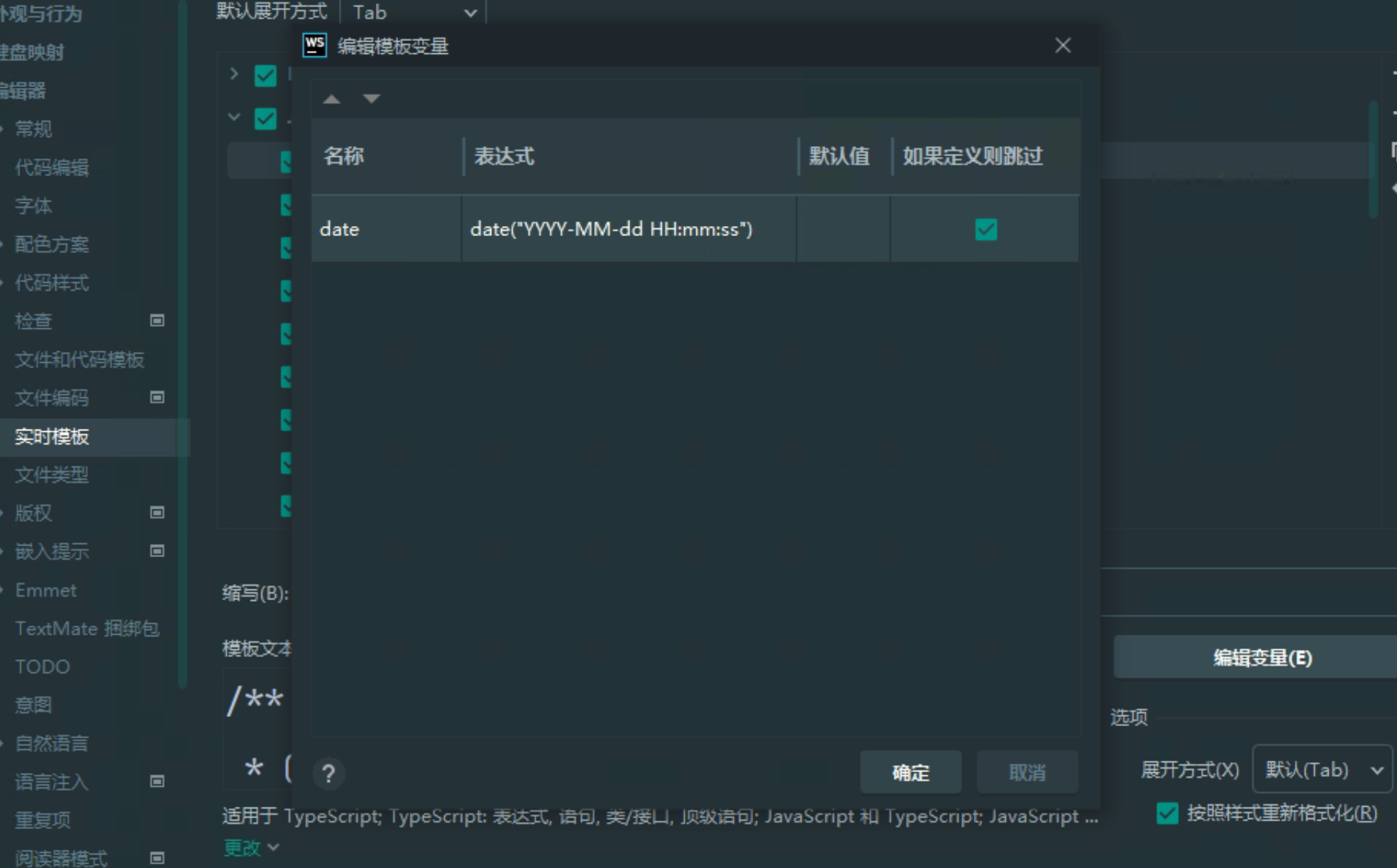Click the project-level icon beside 检查

click(156, 320)
